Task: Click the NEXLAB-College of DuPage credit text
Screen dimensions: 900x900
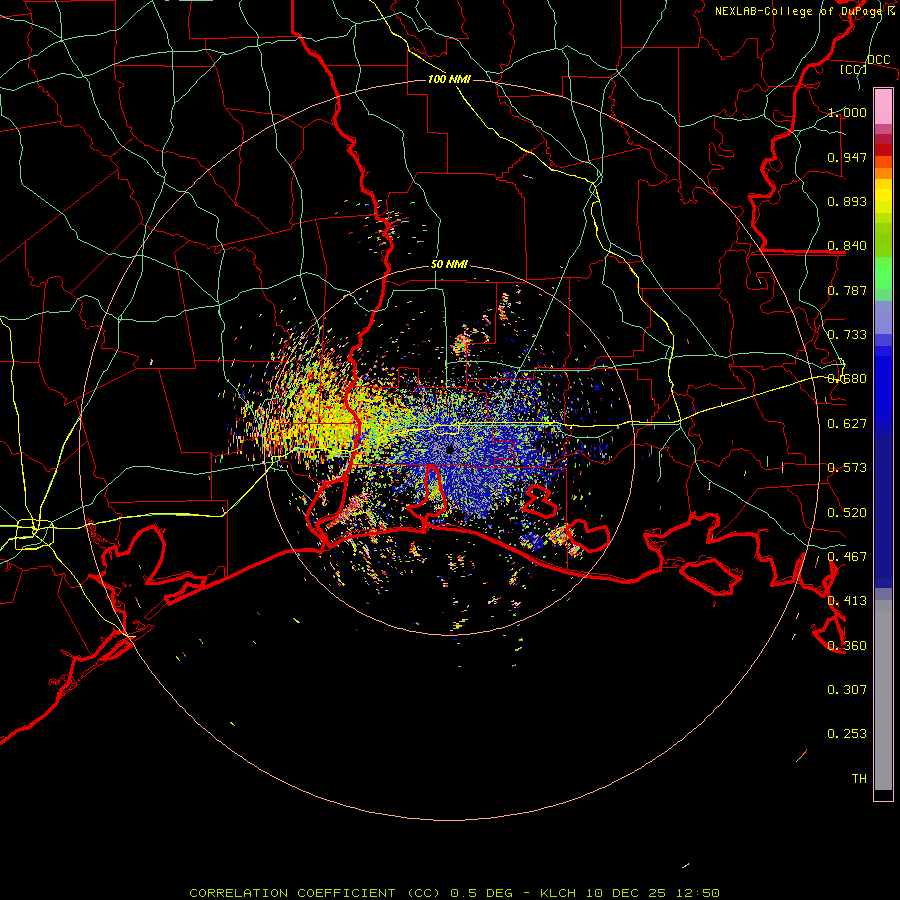Action: tap(805, 11)
